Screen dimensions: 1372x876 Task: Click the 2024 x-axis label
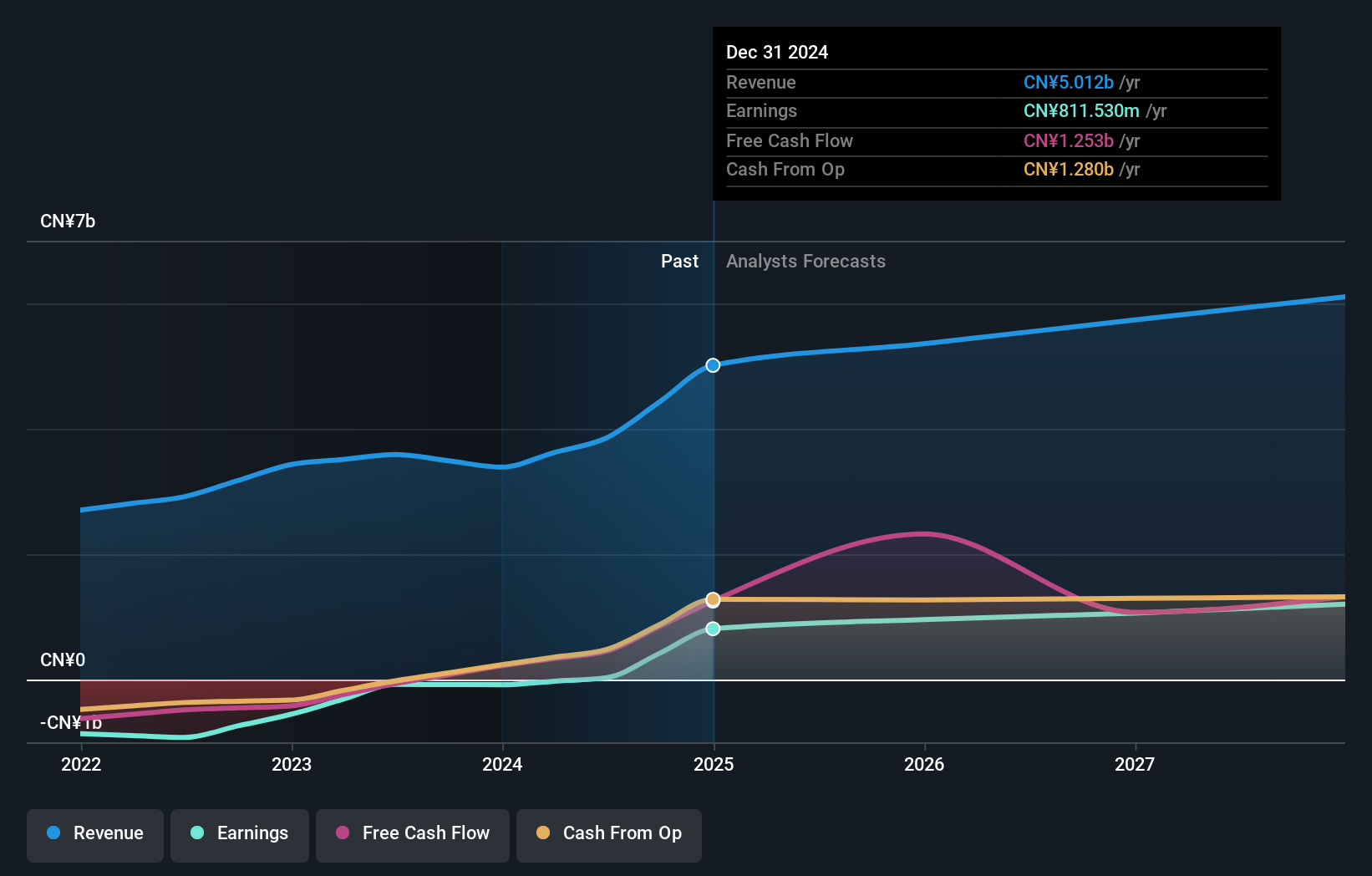tap(502, 764)
